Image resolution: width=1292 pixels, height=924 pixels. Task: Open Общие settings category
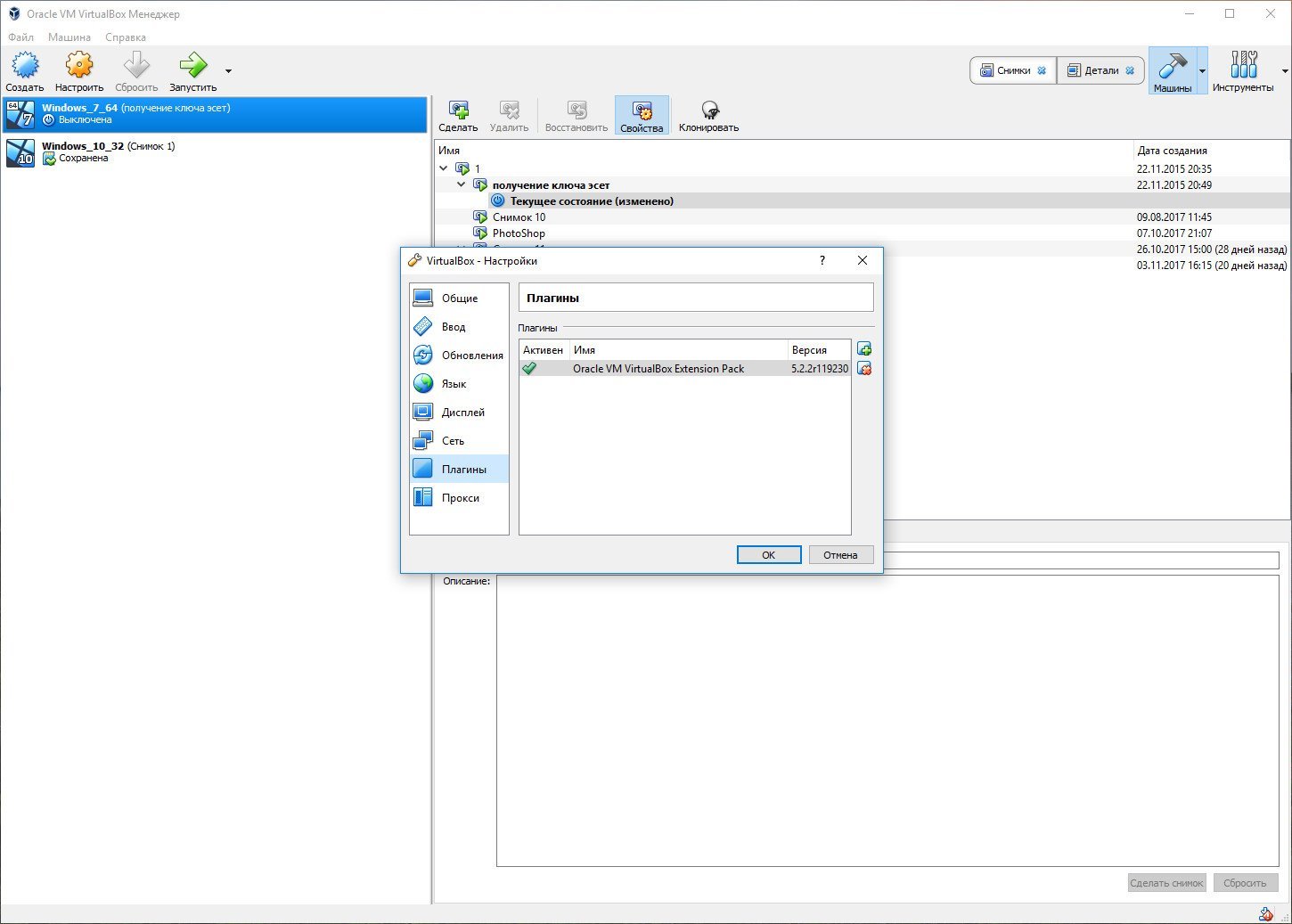[459, 298]
